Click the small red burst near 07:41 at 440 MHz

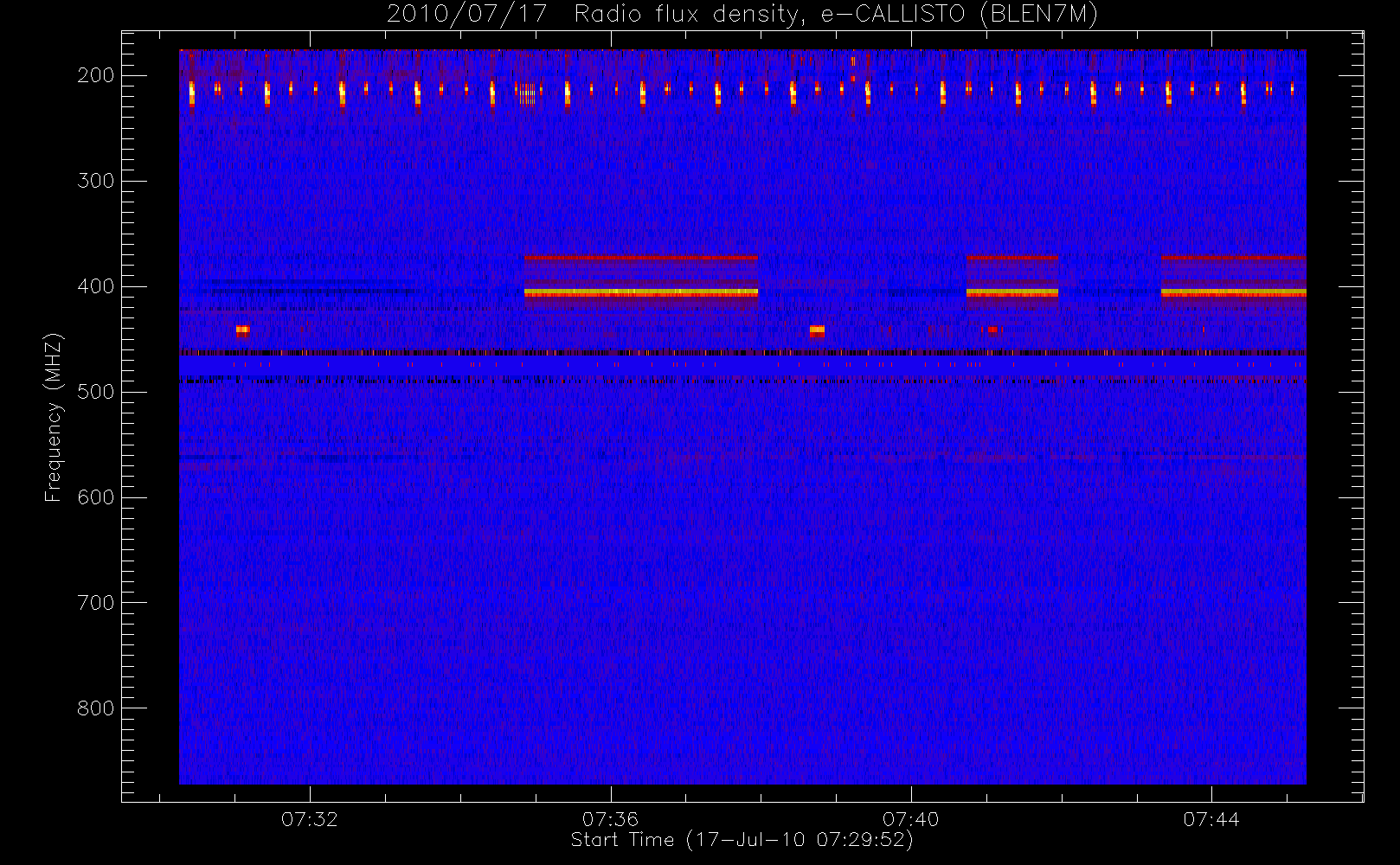[x=992, y=330]
